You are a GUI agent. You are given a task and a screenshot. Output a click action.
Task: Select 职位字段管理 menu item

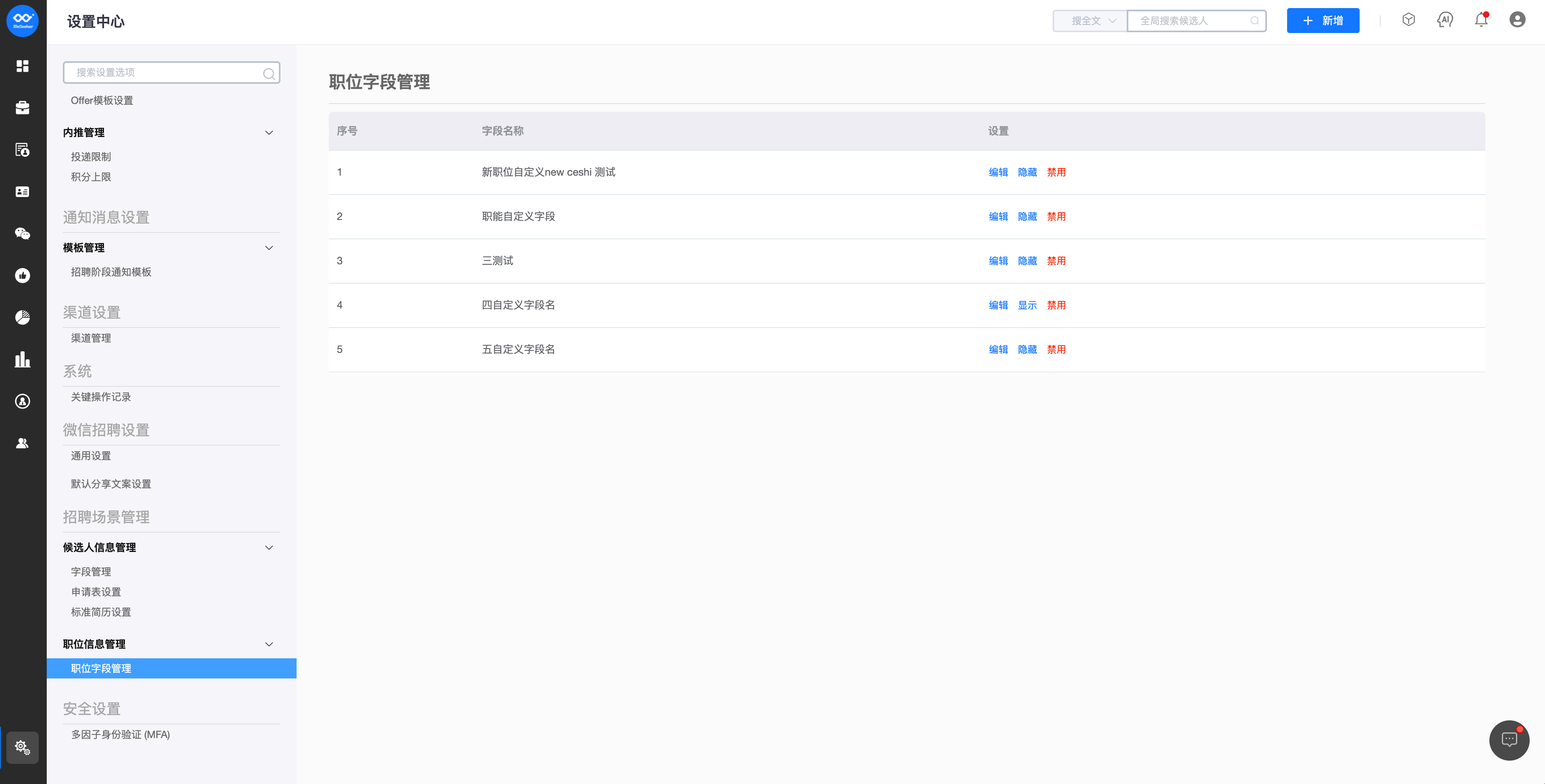(172, 669)
